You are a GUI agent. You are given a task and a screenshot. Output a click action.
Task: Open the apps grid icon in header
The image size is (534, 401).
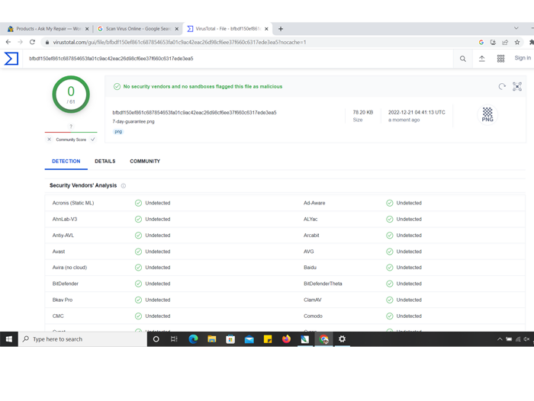tap(501, 59)
